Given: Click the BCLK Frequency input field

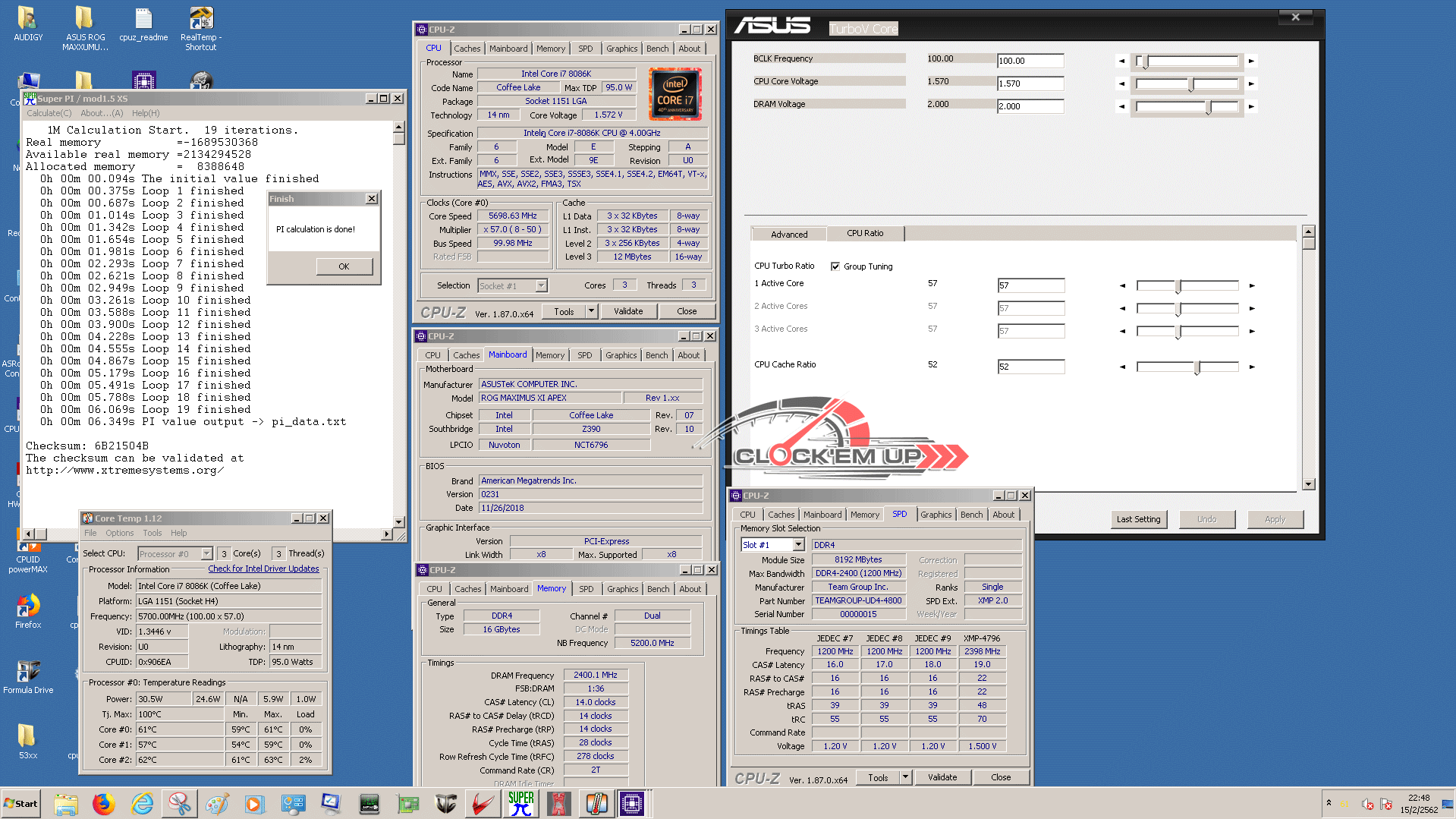Looking at the screenshot, I should tap(1030, 61).
